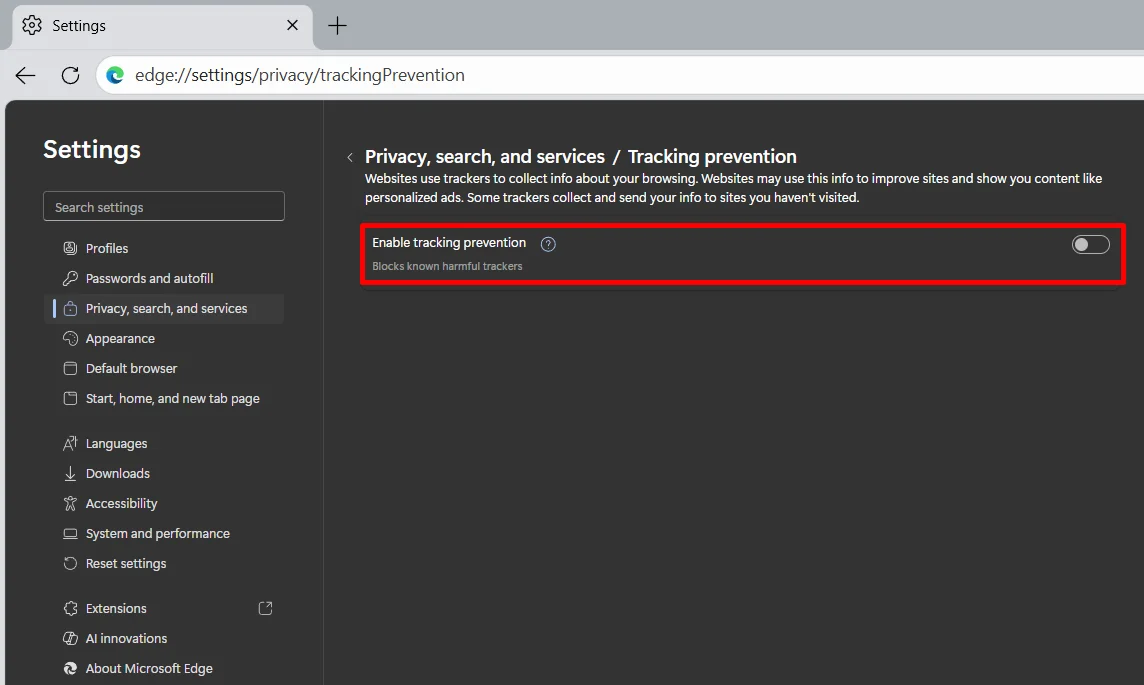1144x685 pixels.
Task: Click the tracking prevention help icon
Action: (547, 243)
